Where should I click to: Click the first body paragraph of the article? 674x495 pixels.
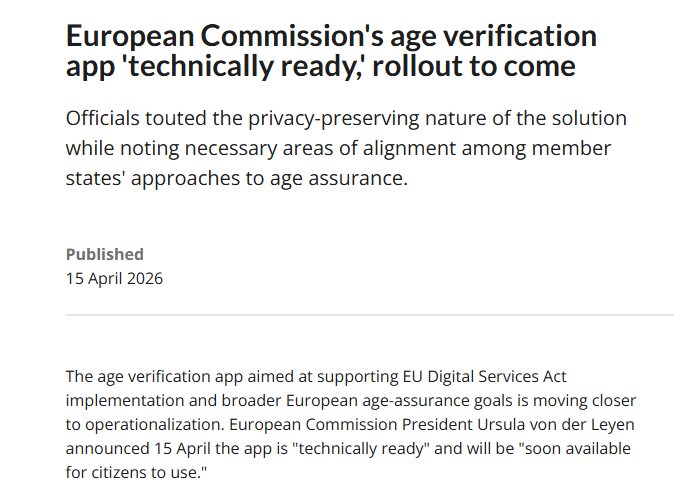351,424
